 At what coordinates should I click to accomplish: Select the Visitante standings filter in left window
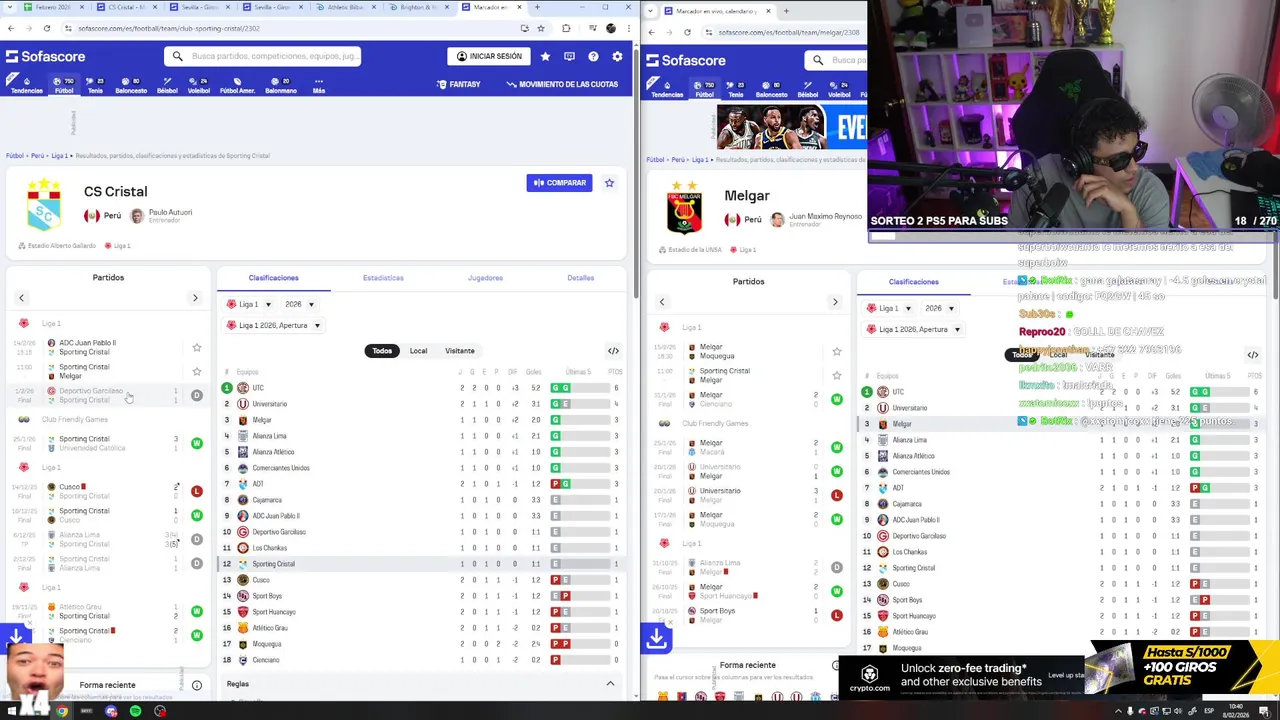click(x=459, y=351)
